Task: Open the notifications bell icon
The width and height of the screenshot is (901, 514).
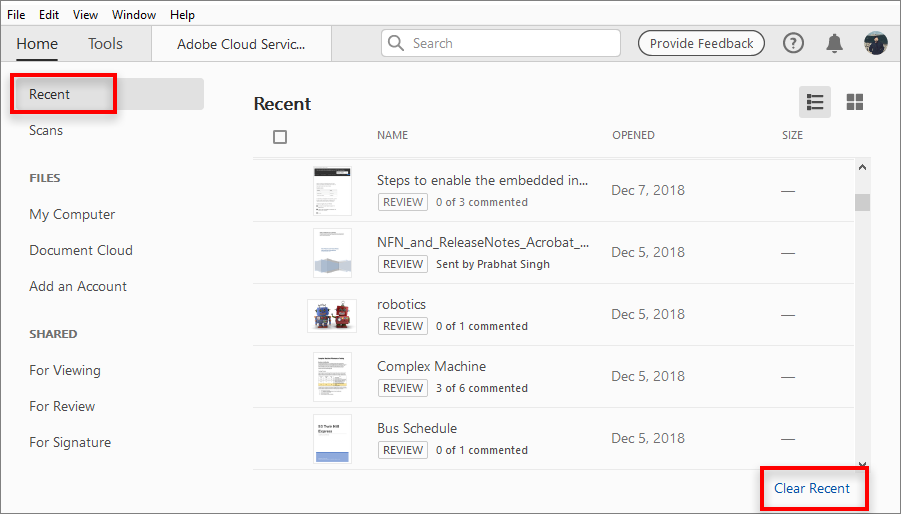Action: pyautogui.click(x=834, y=43)
